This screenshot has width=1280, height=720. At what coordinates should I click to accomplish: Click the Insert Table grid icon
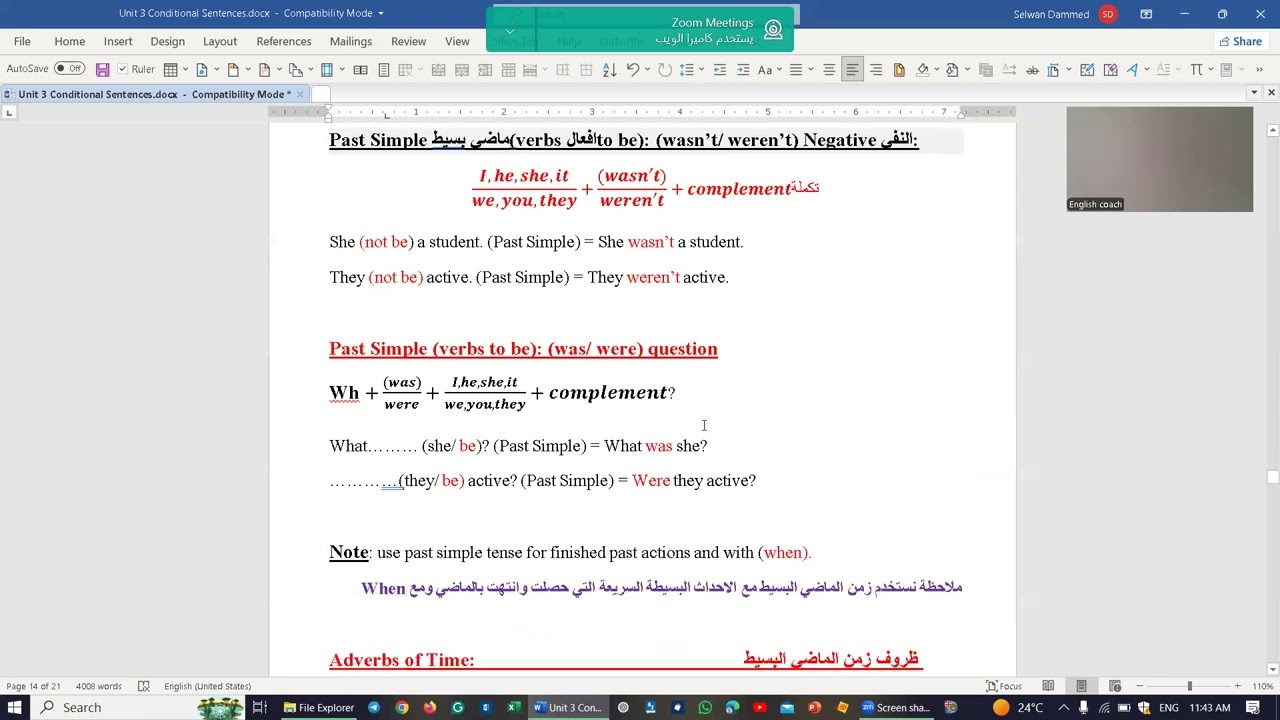tap(171, 70)
